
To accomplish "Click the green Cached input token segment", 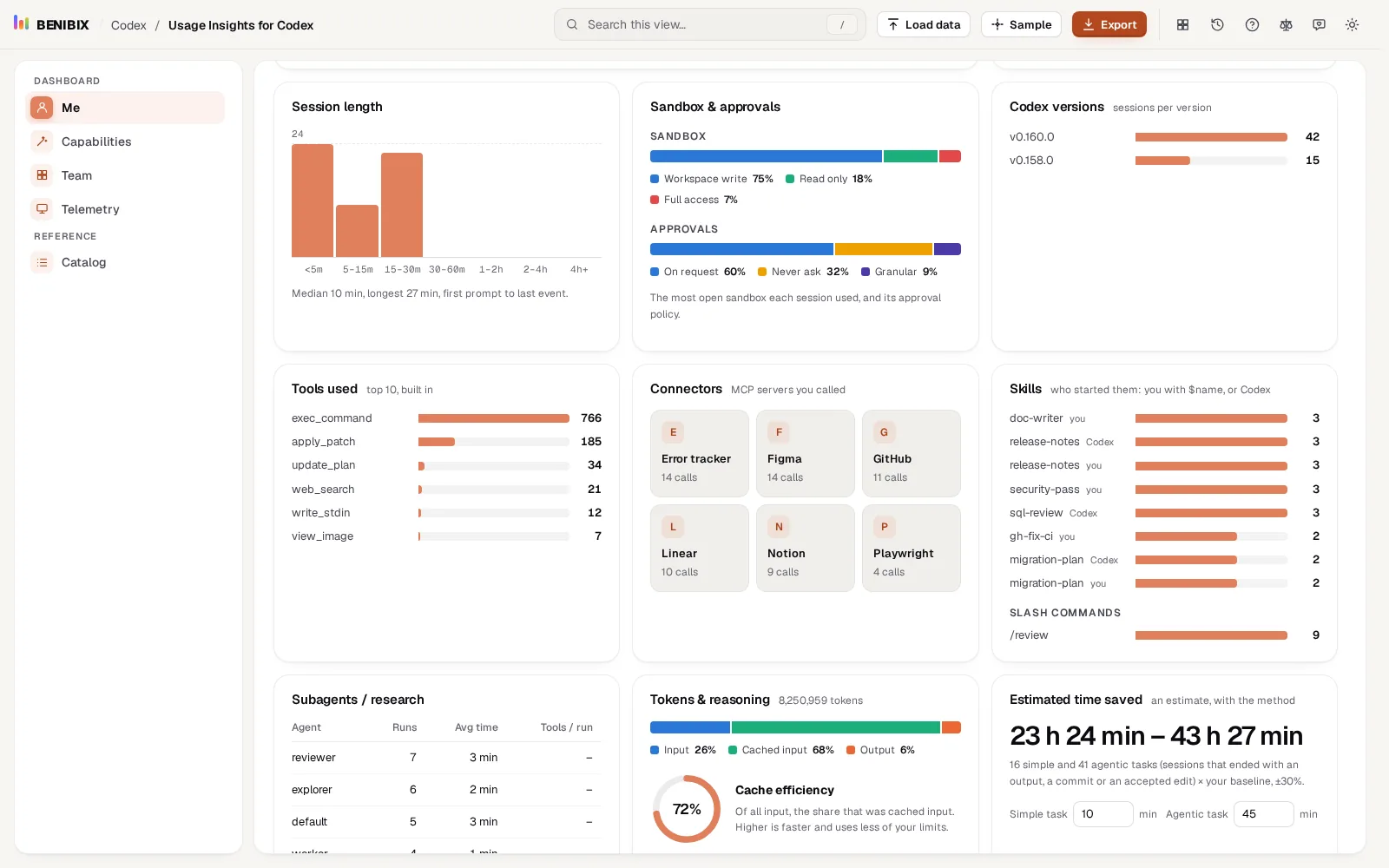I will [x=836, y=727].
